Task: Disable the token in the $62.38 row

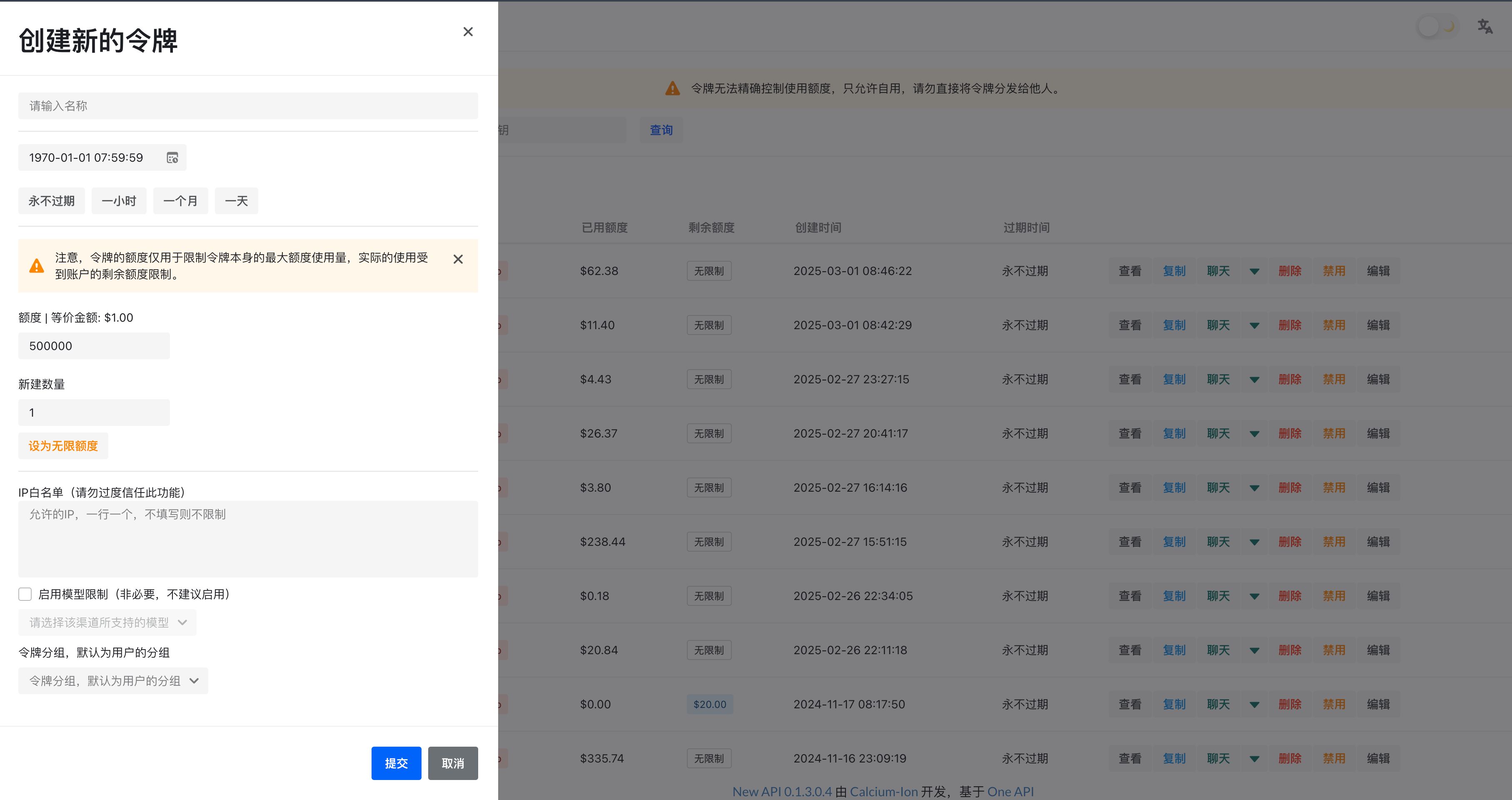Action: [1334, 271]
